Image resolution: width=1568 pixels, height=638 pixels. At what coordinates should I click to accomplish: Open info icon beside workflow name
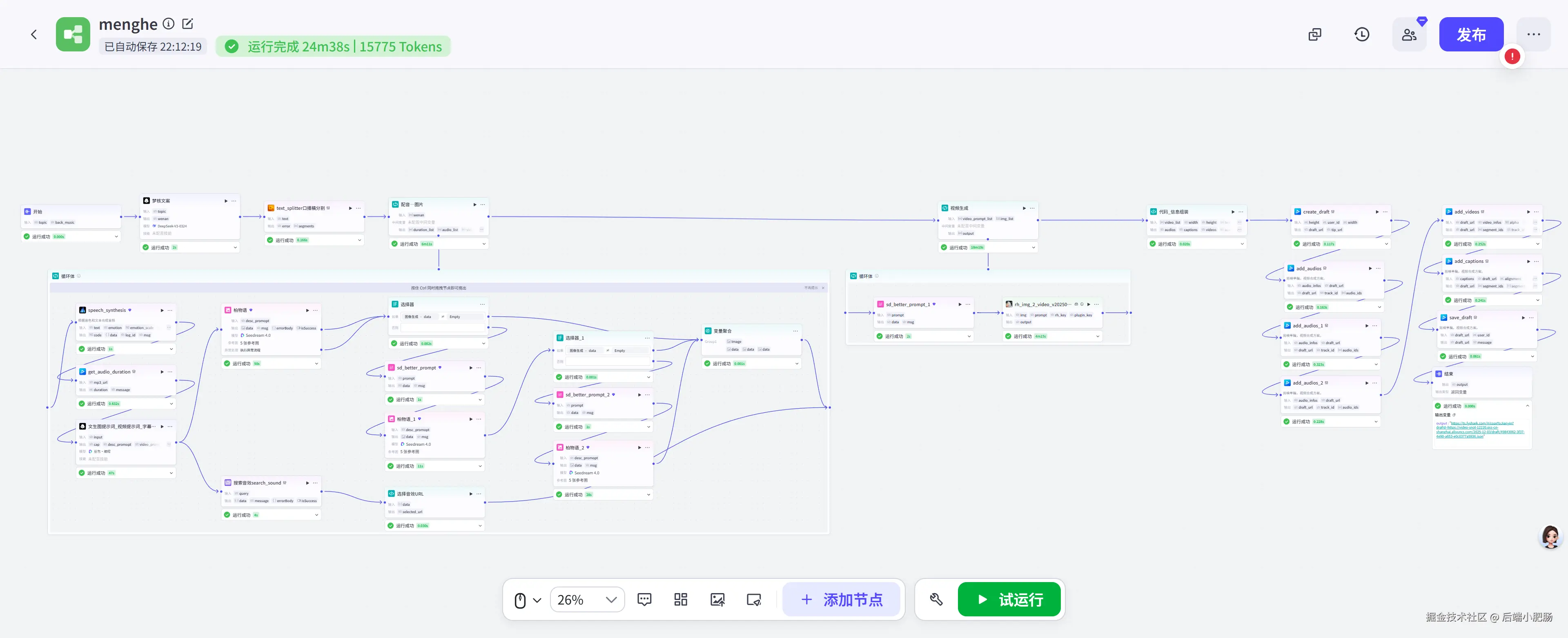tap(169, 24)
